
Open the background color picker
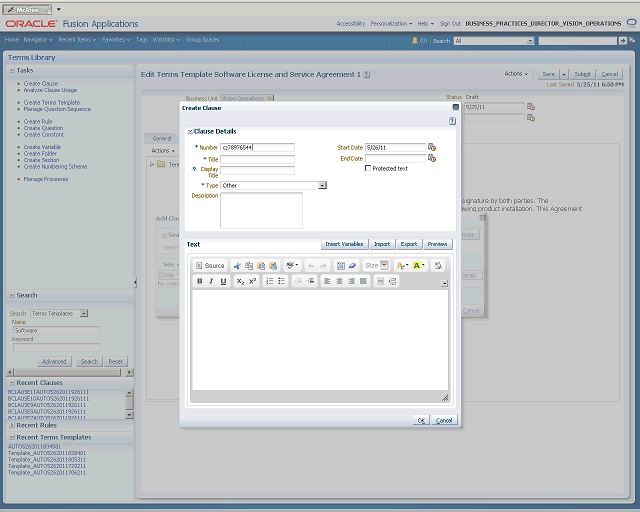pos(419,266)
